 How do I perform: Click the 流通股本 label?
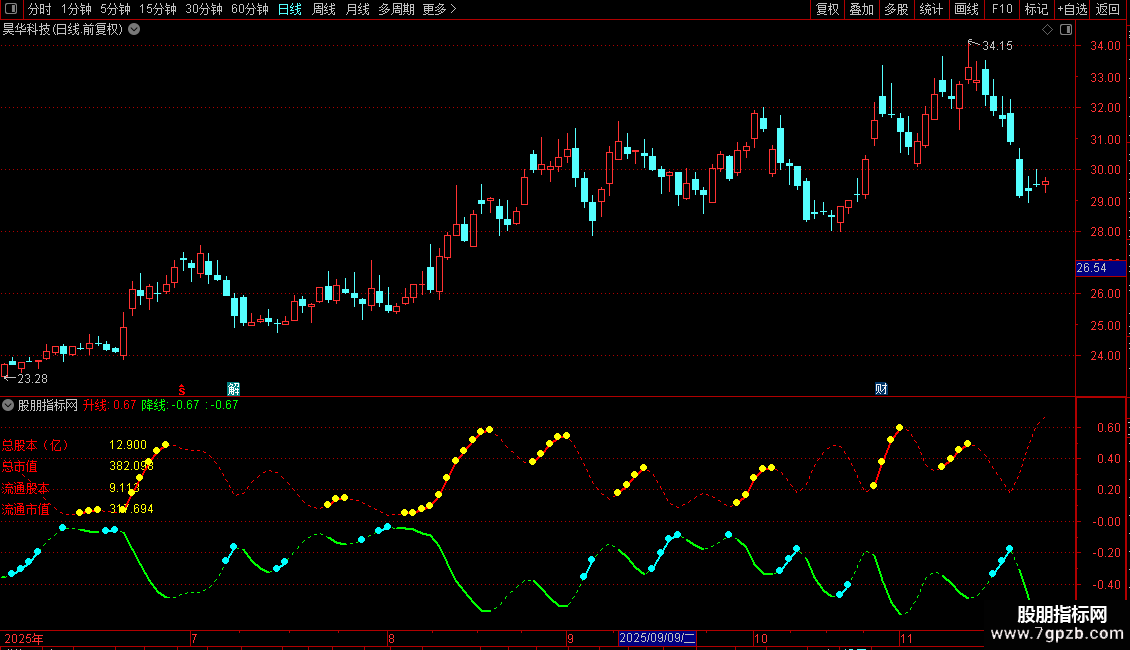(25, 488)
